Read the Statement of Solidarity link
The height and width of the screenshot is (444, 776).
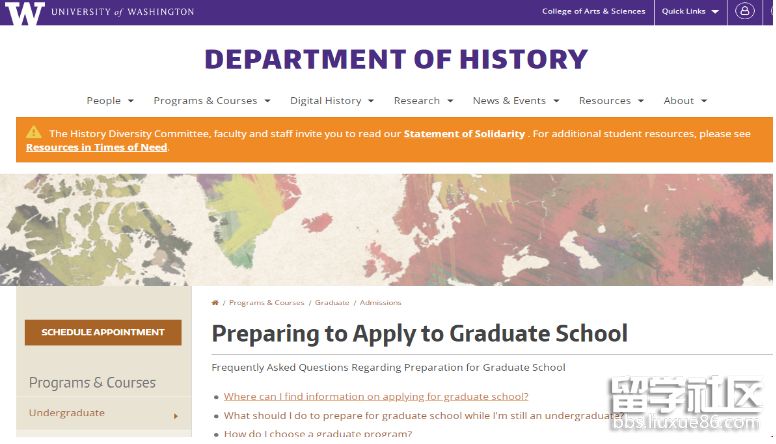[464, 134]
